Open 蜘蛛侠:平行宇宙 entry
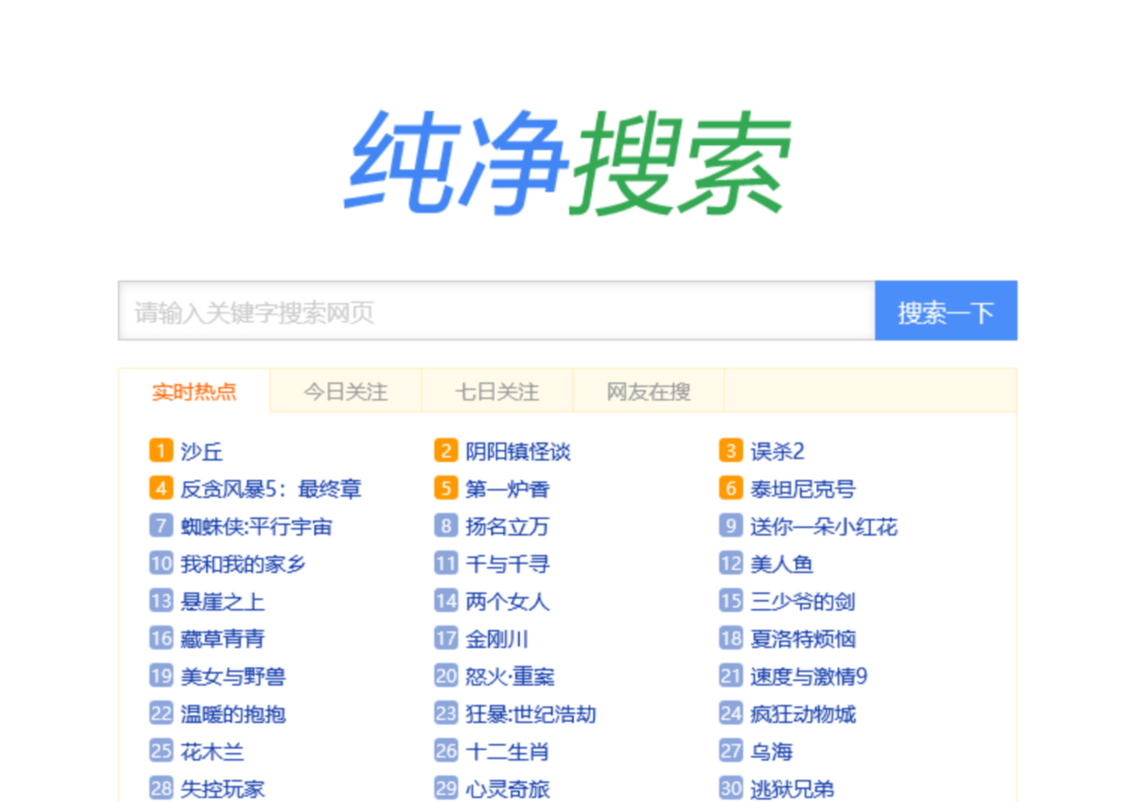 coord(256,526)
